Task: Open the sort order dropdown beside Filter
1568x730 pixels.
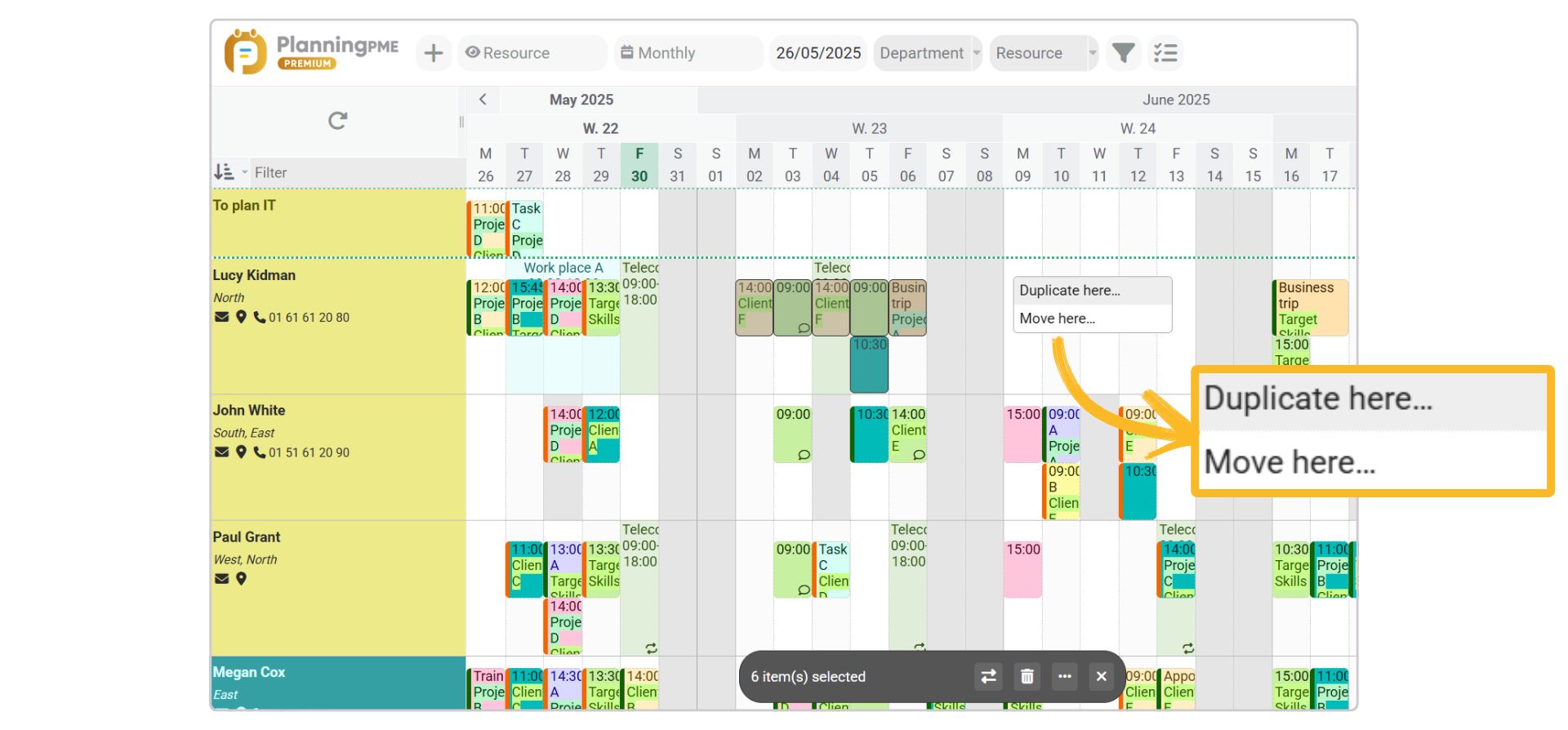Action: 228,172
